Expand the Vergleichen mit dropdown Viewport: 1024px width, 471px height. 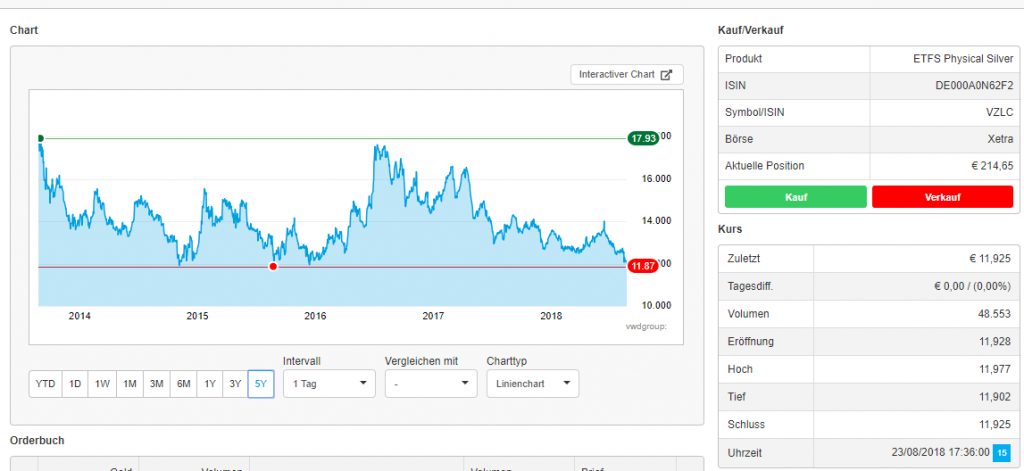tap(431, 384)
